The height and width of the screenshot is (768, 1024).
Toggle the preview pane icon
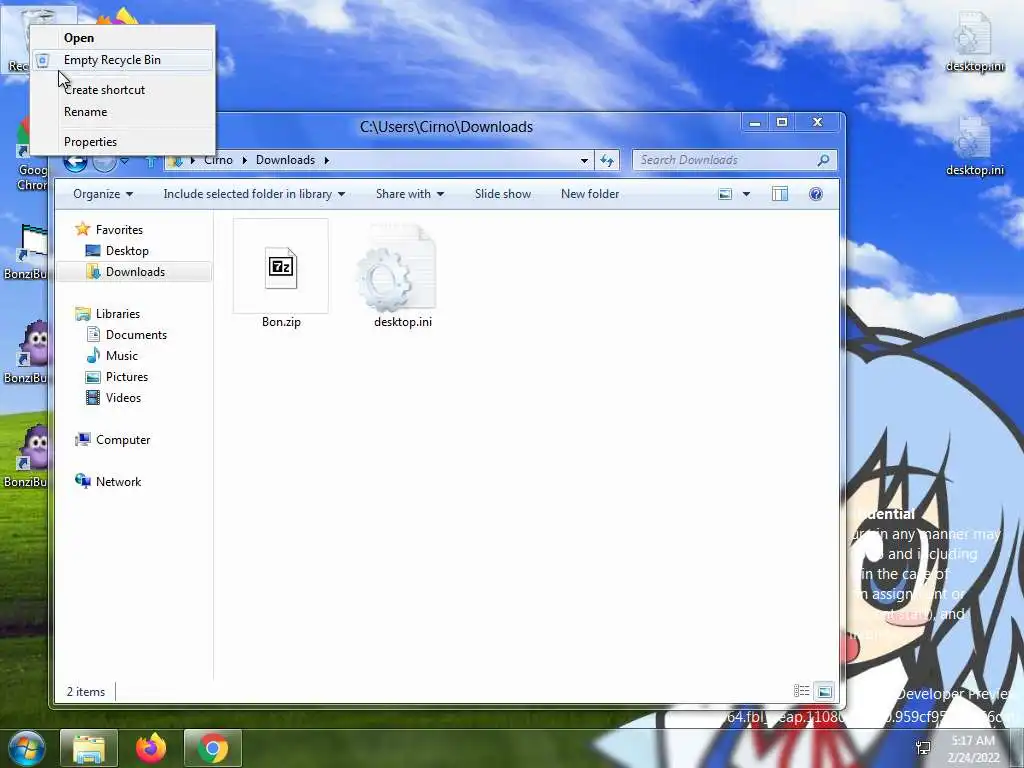pos(780,194)
